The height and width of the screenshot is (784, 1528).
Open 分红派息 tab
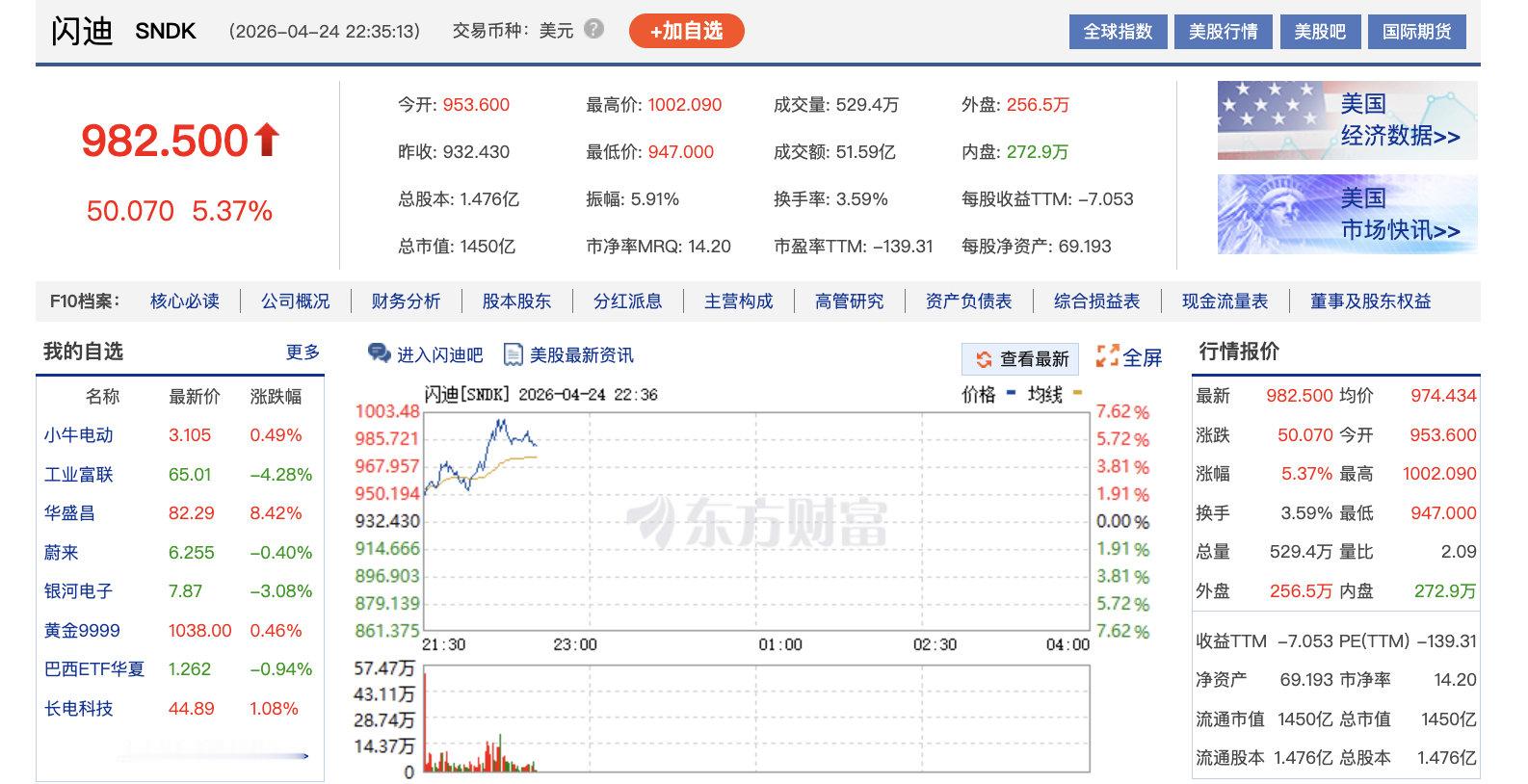[628, 301]
